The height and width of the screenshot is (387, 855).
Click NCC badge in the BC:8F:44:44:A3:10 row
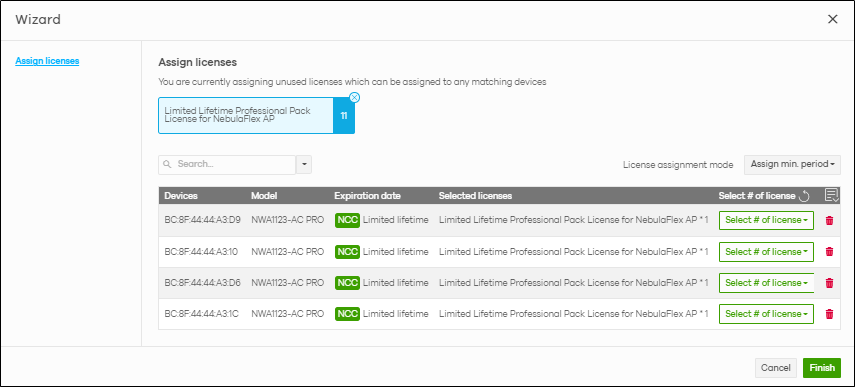coord(347,251)
